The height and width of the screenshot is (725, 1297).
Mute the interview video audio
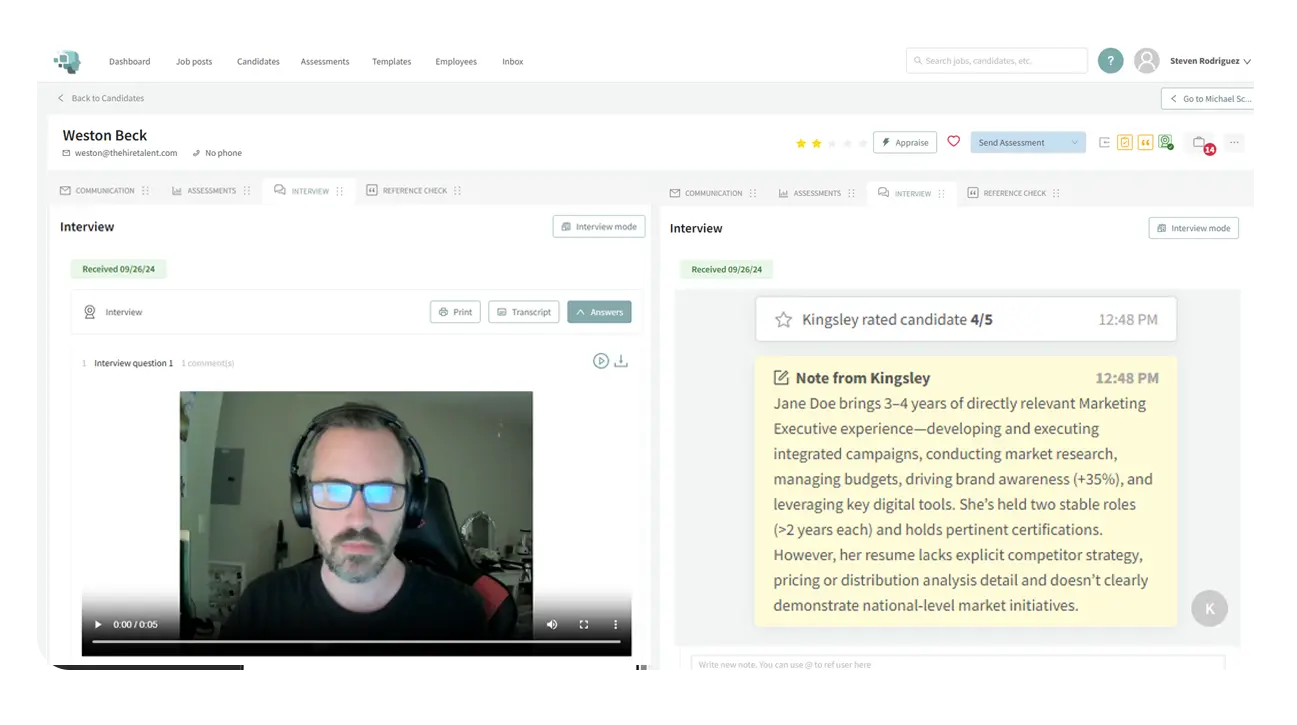(552, 625)
